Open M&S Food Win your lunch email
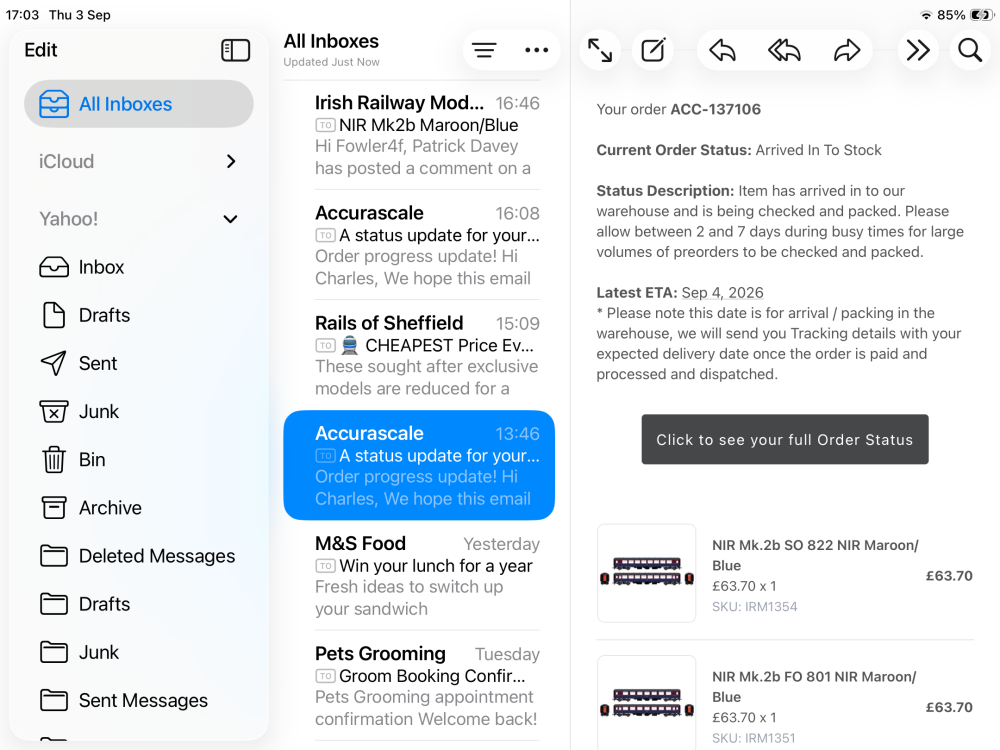Viewport: 1000px width, 750px height. [419, 576]
